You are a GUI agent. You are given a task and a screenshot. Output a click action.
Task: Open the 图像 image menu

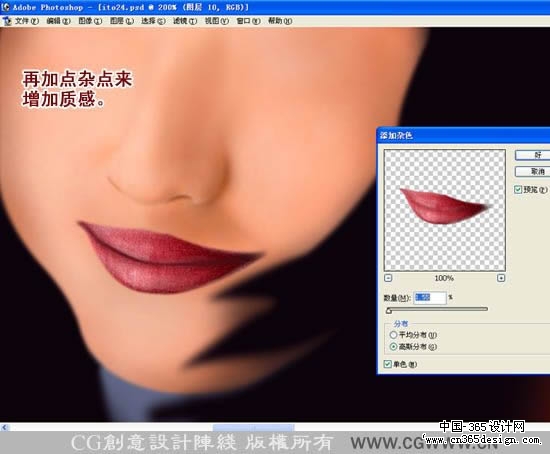coord(90,21)
